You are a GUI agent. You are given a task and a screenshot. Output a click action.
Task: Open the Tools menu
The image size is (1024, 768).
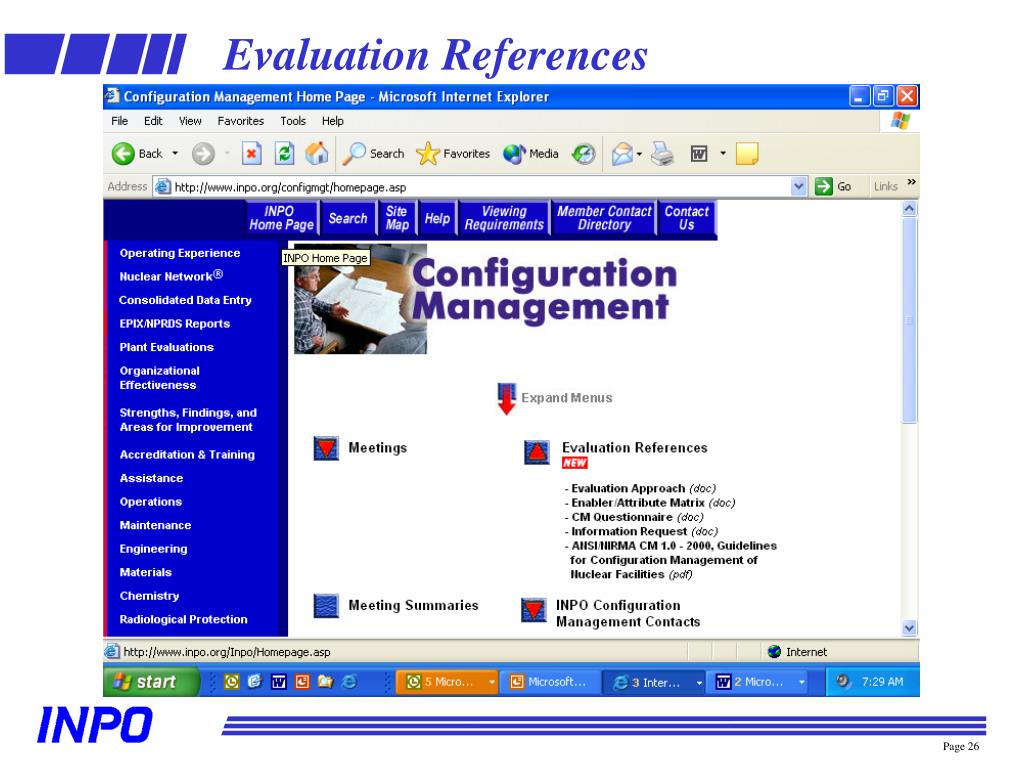click(x=293, y=121)
